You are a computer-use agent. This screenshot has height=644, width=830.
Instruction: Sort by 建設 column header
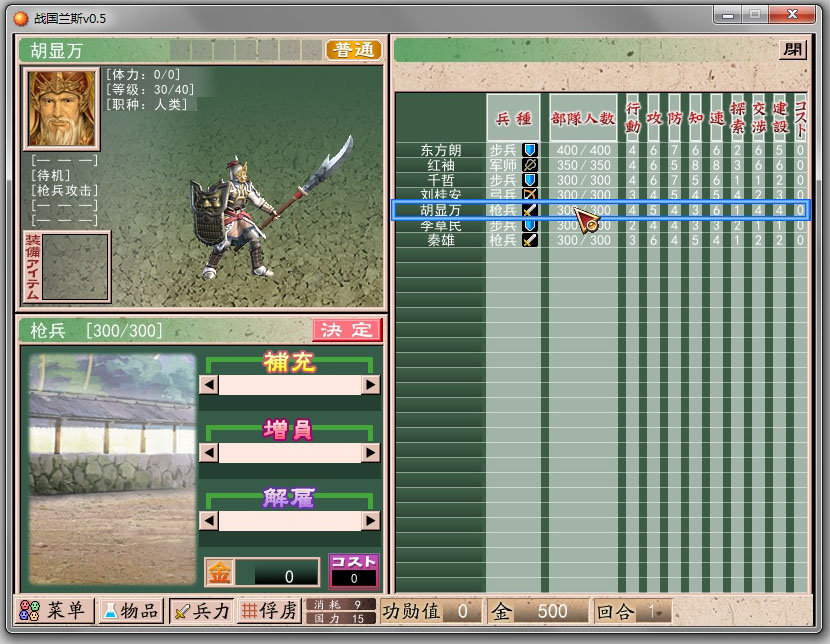click(779, 117)
